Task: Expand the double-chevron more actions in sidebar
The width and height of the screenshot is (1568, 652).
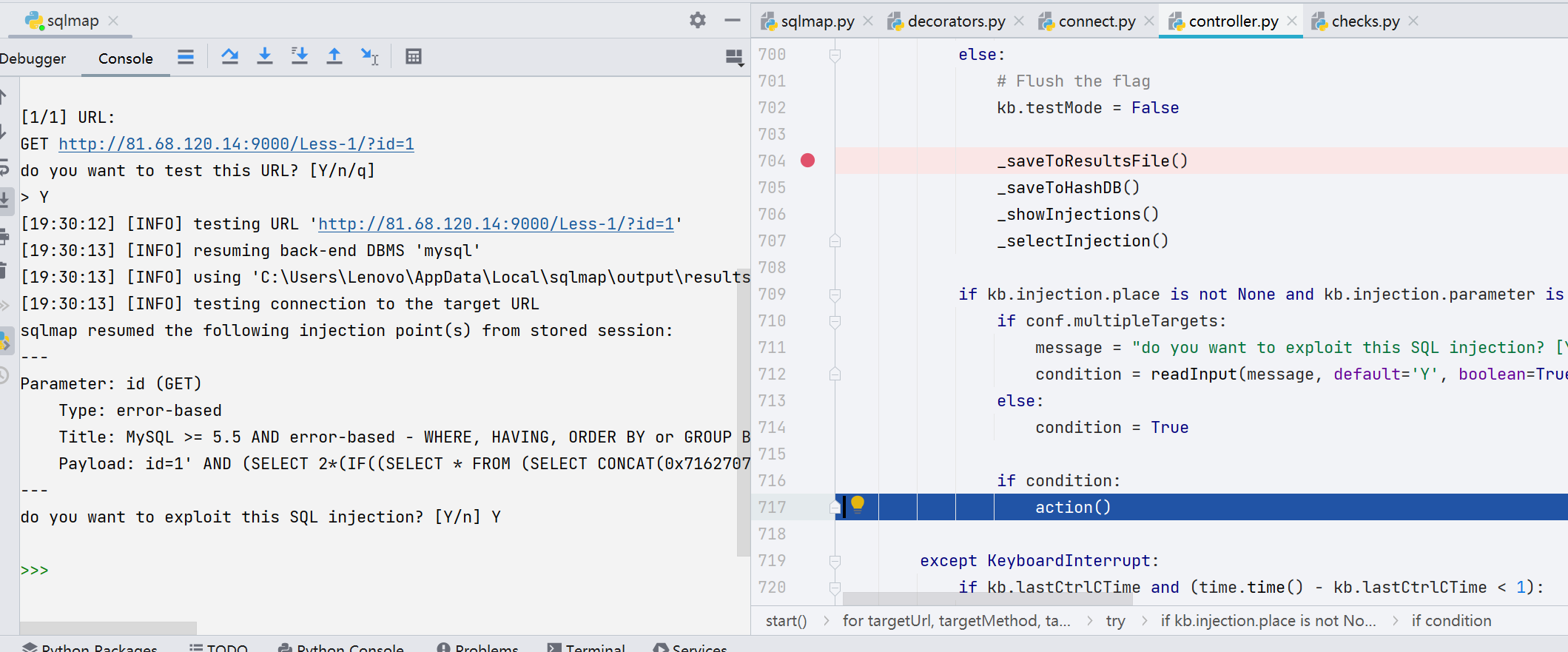Action: point(4,305)
